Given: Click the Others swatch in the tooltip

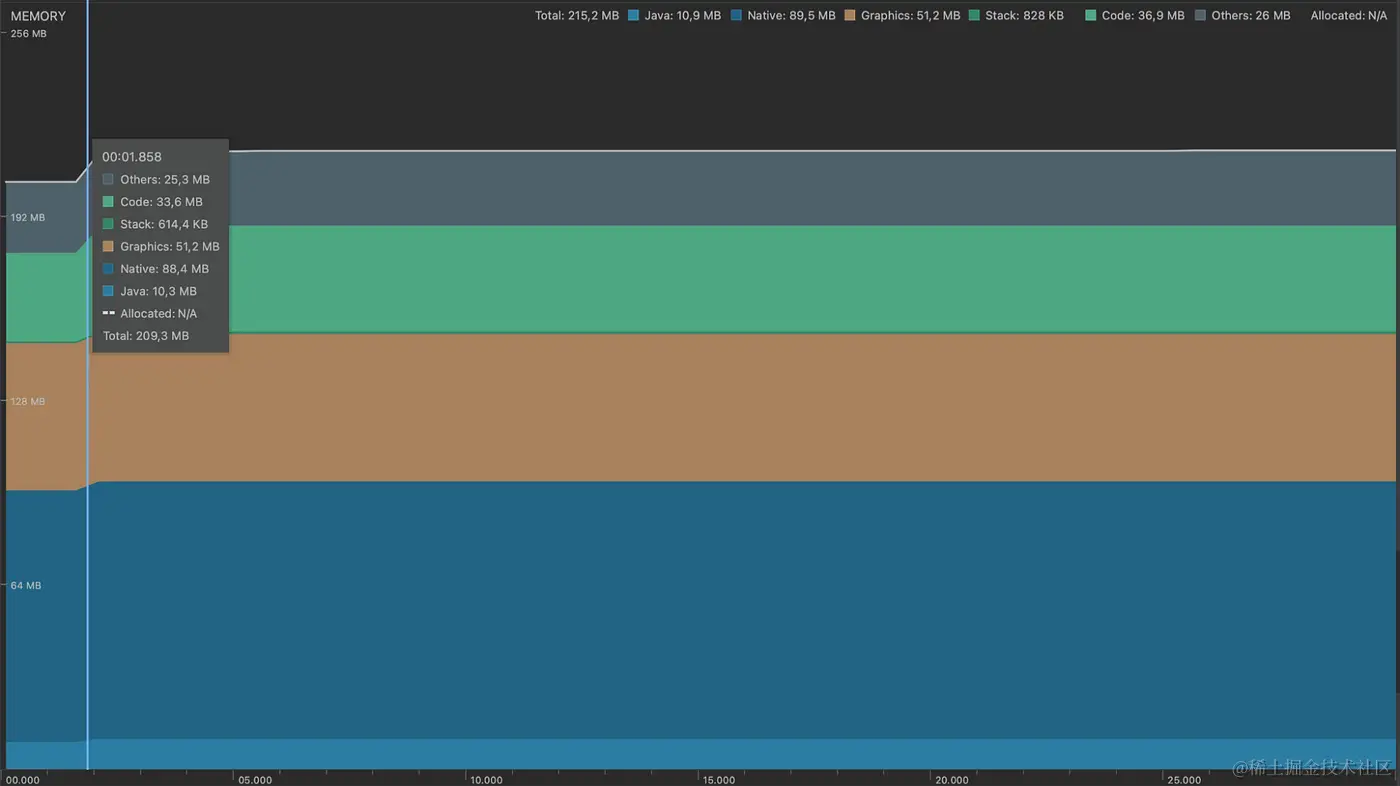Looking at the screenshot, I should point(108,180).
